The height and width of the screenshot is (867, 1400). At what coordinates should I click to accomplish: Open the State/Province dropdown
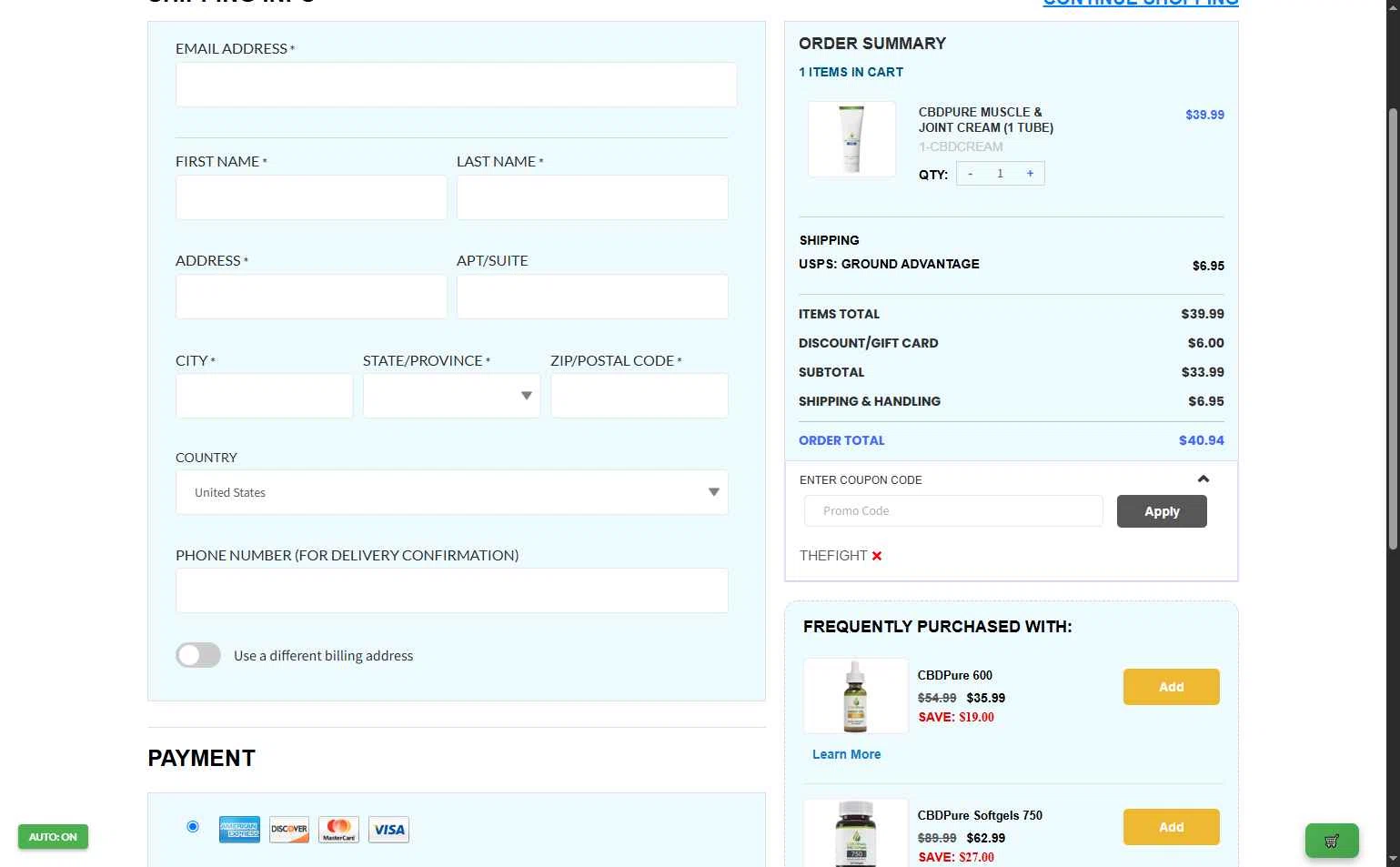coord(451,396)
